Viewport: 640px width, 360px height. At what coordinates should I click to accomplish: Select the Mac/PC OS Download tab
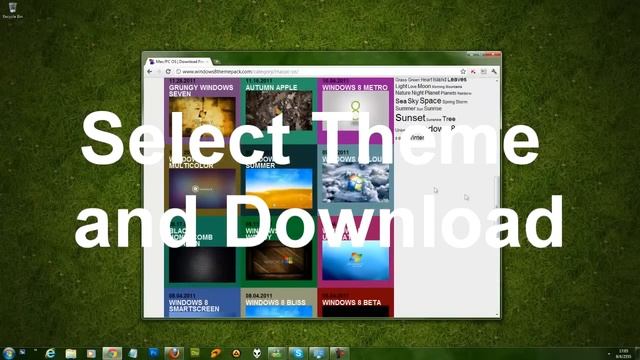178,62
